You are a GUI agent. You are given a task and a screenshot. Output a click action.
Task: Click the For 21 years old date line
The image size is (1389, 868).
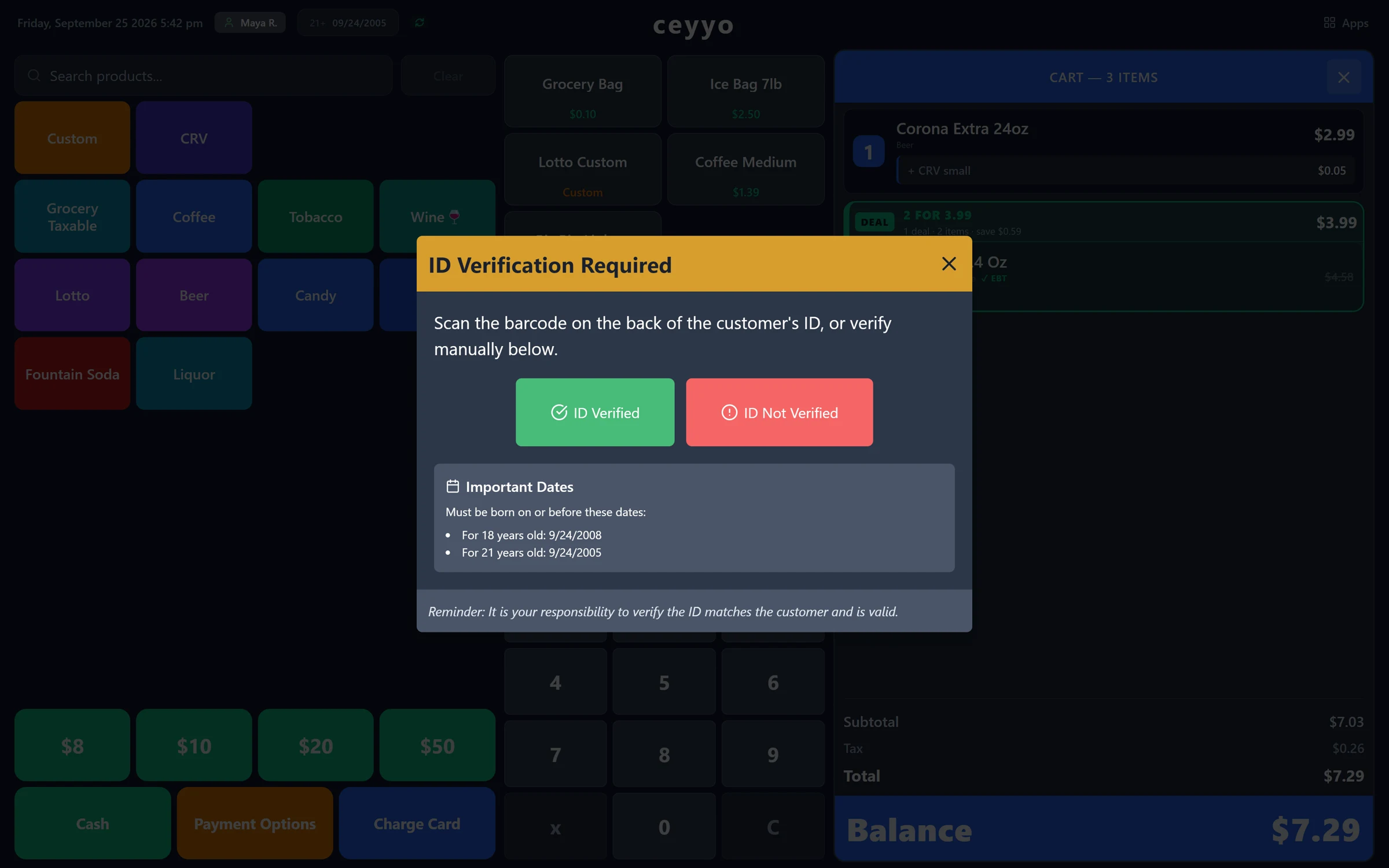(x=531, y=552)
